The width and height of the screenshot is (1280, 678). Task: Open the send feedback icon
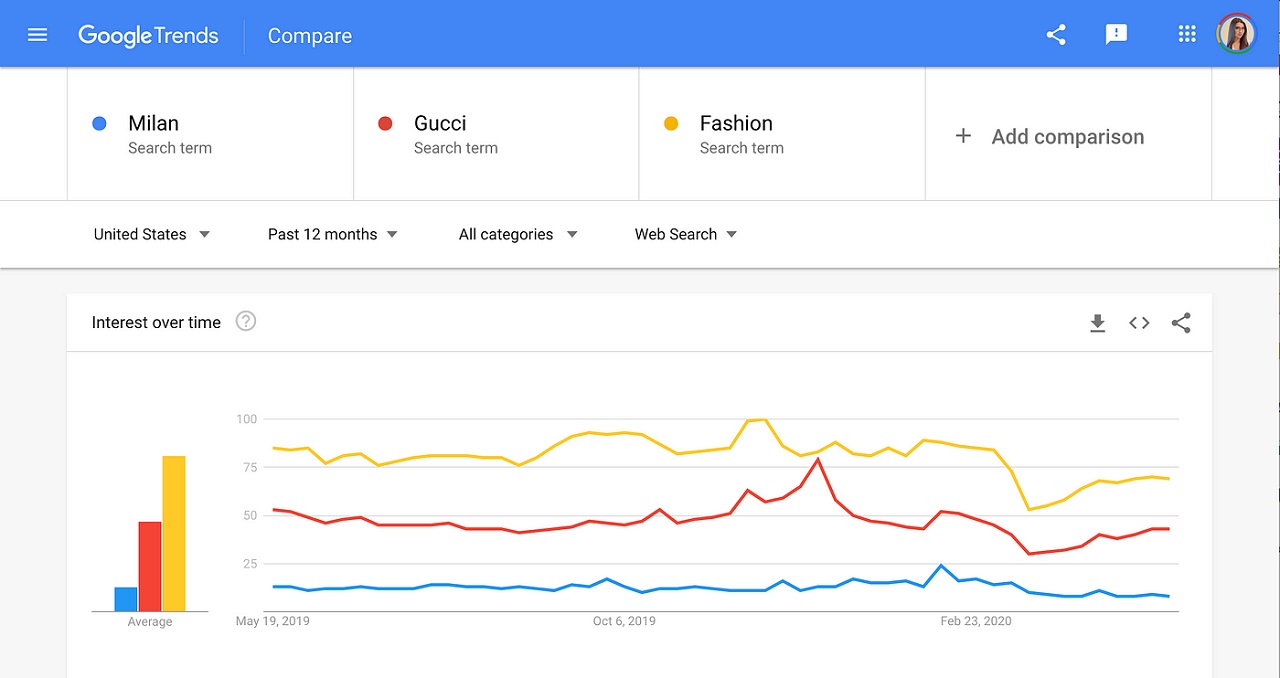[1116, 35]
